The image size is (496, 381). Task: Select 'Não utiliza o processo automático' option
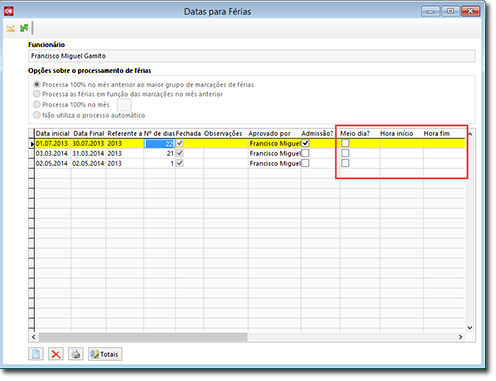click(x=37, y=115)
